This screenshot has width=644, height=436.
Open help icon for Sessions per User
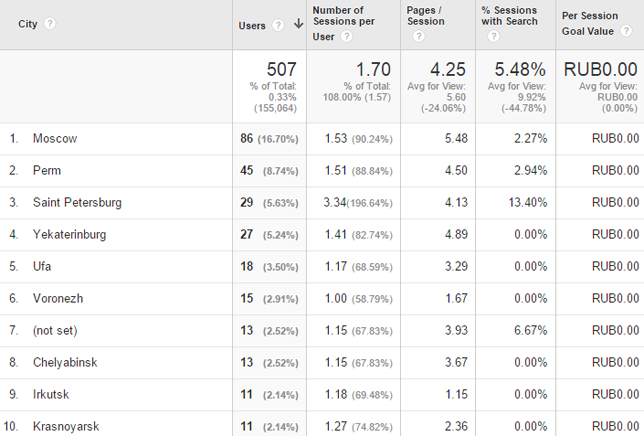(x=347, y=37)
